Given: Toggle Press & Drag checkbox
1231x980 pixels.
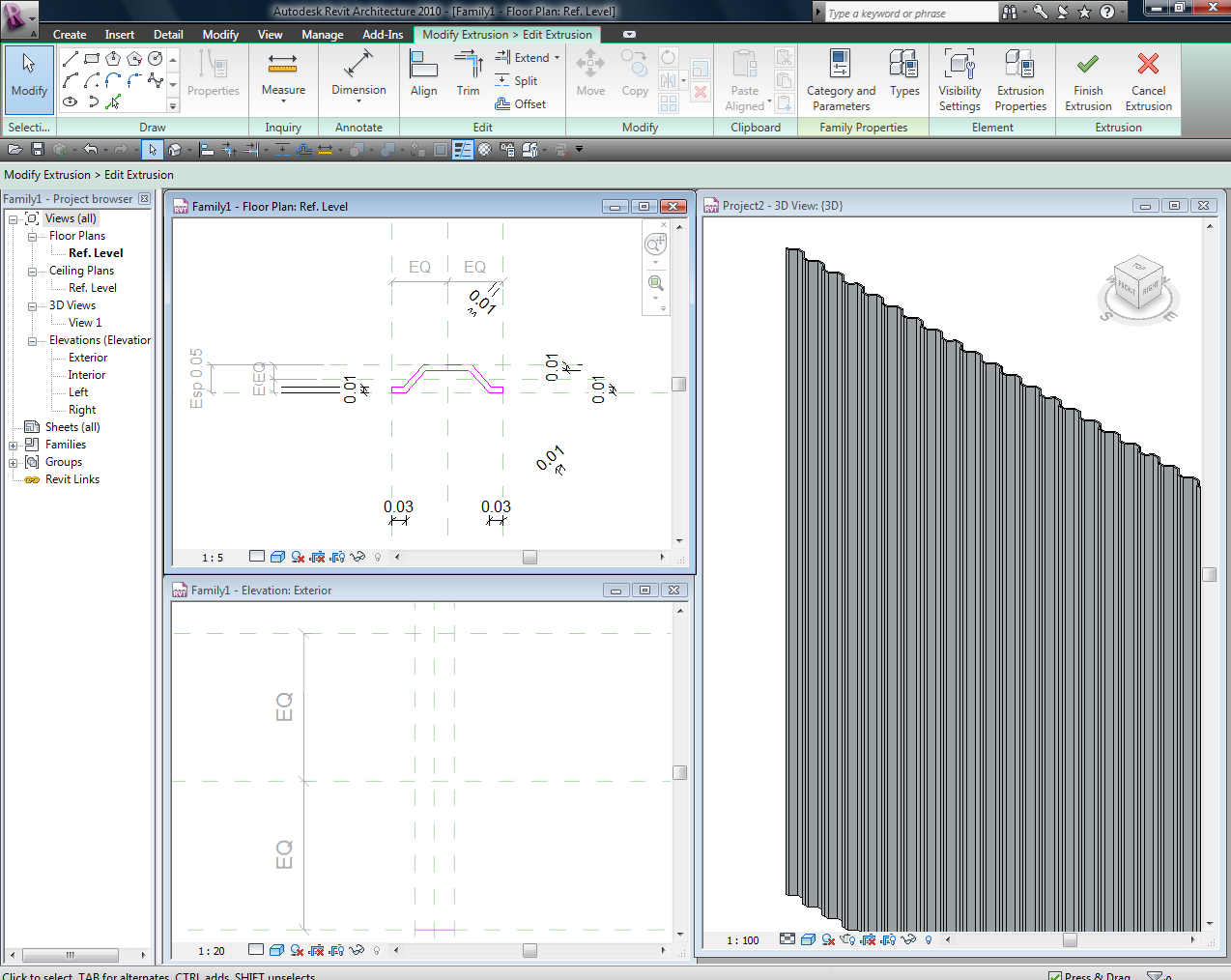Looking at the screenshot, I should click(1055, 976).
